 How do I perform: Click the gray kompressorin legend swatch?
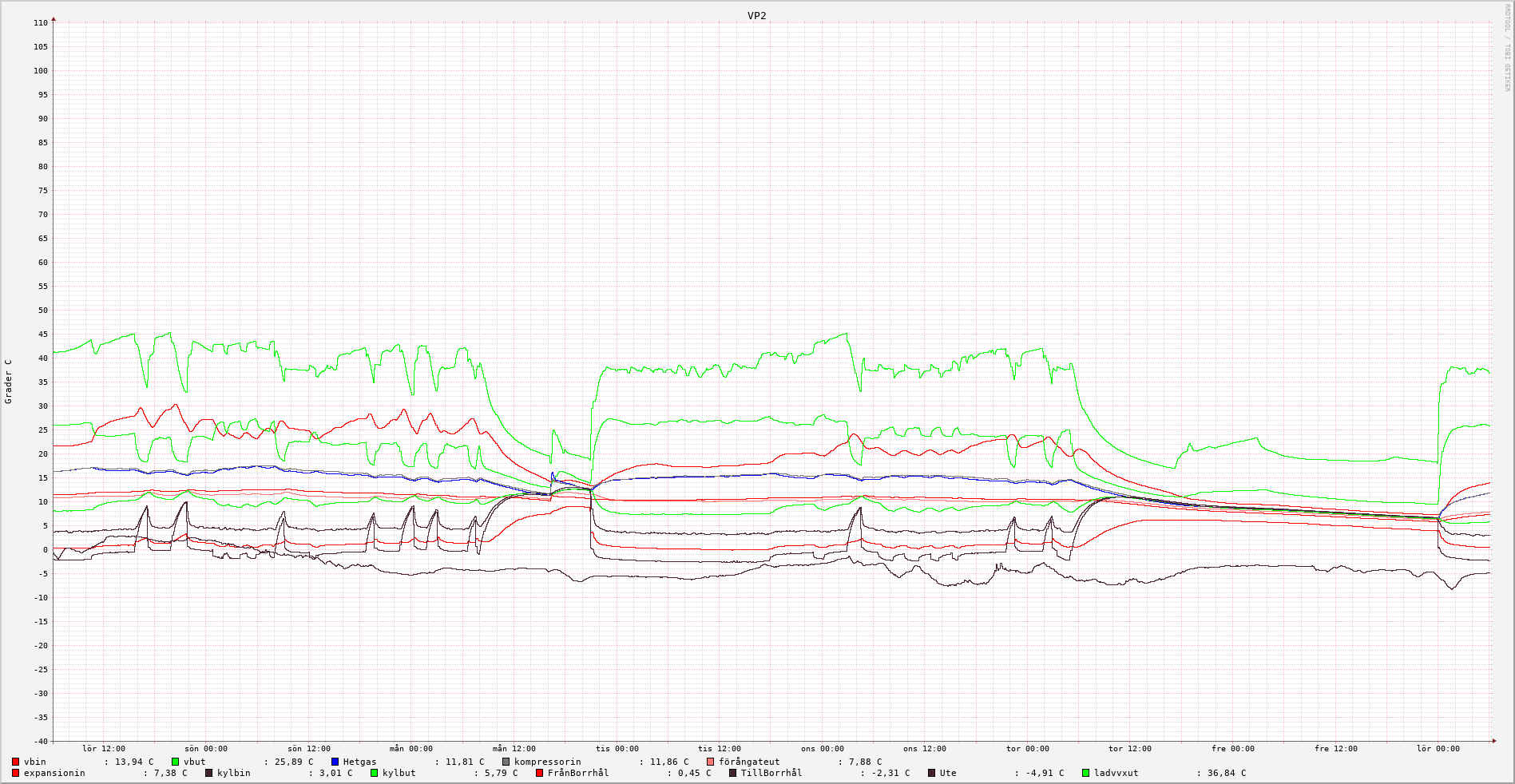(x=506, y=762)
